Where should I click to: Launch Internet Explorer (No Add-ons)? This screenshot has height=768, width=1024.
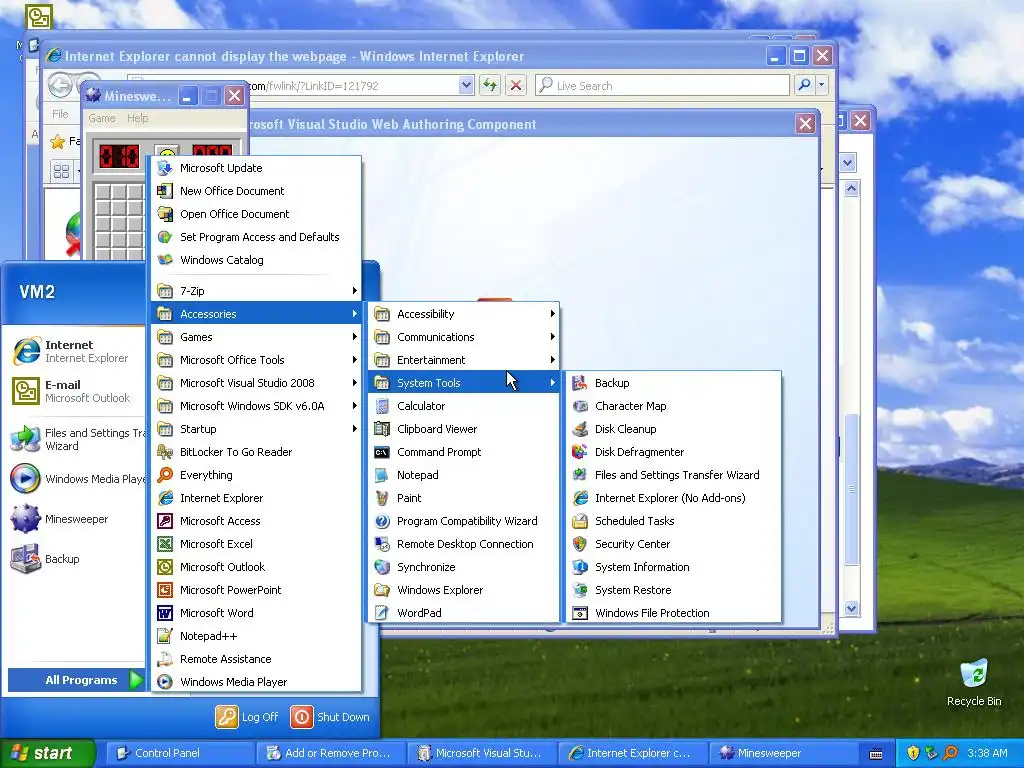click(x=673, y=498)
